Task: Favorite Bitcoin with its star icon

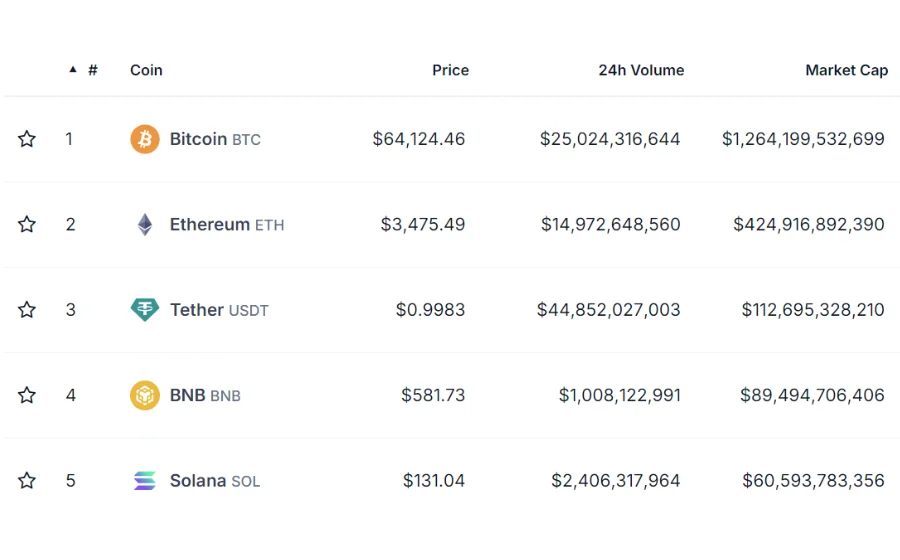Action: [x=26, y=138]
